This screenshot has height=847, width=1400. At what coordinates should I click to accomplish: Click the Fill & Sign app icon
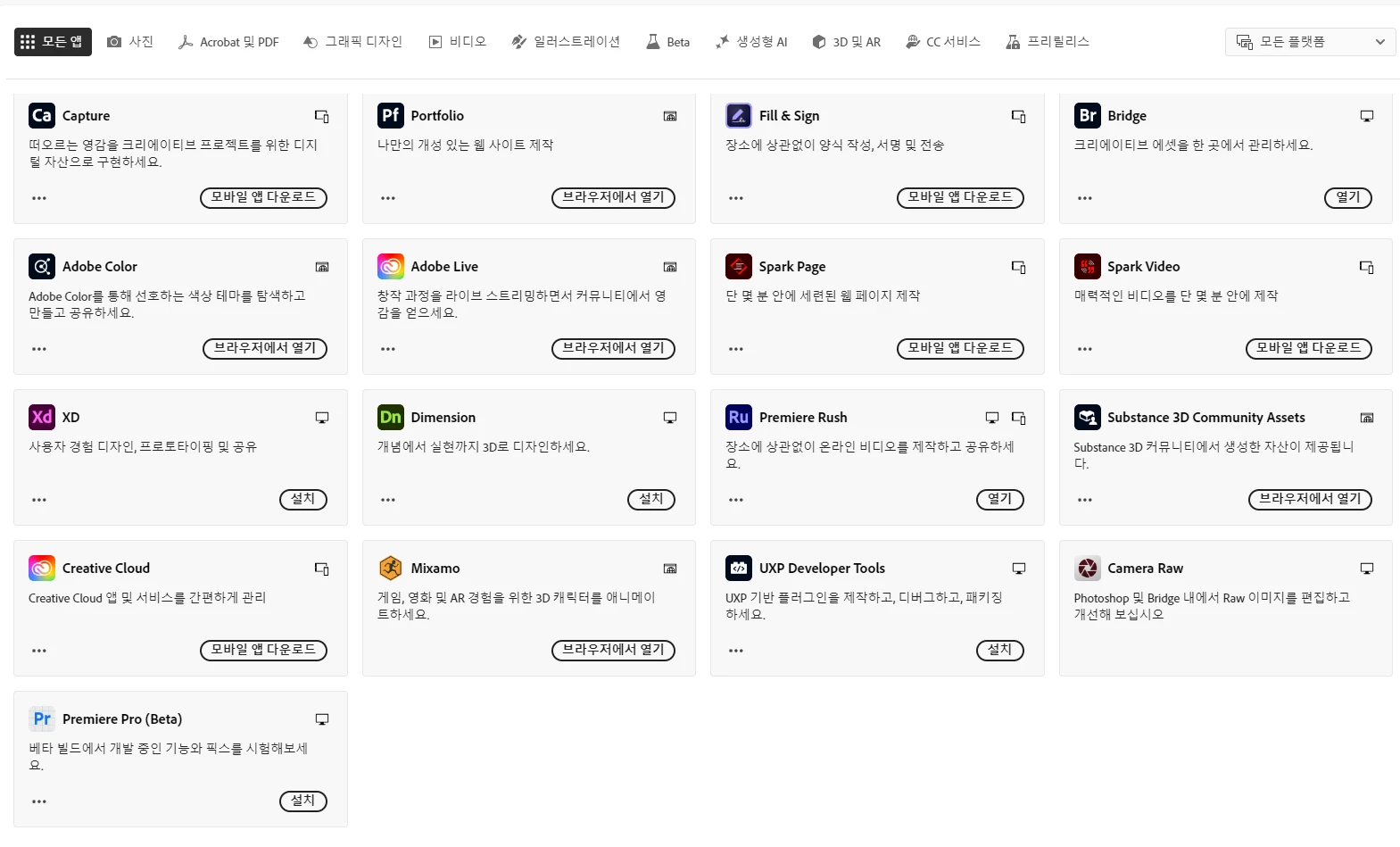coord(739,115)
